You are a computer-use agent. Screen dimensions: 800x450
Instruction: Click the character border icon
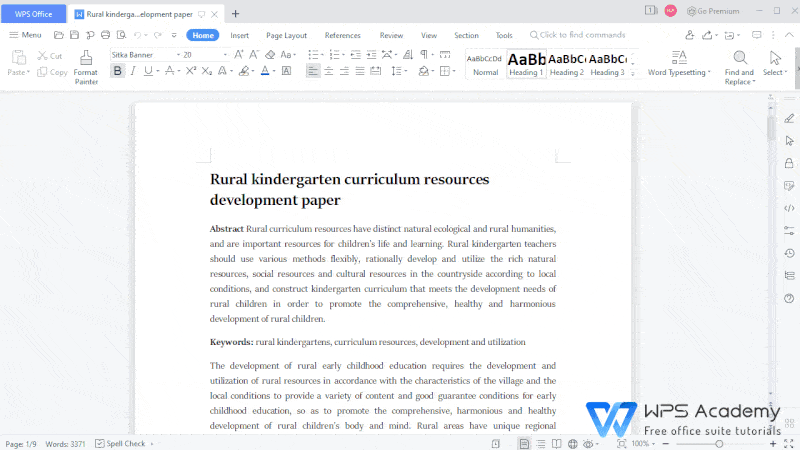point(287,71)
